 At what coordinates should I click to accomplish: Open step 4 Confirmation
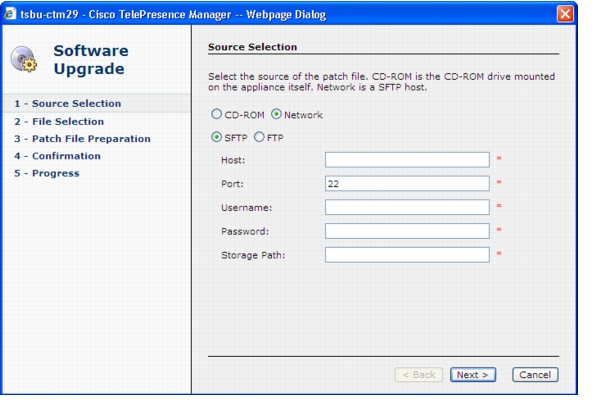pyautogui.click(x=57, y=156)
